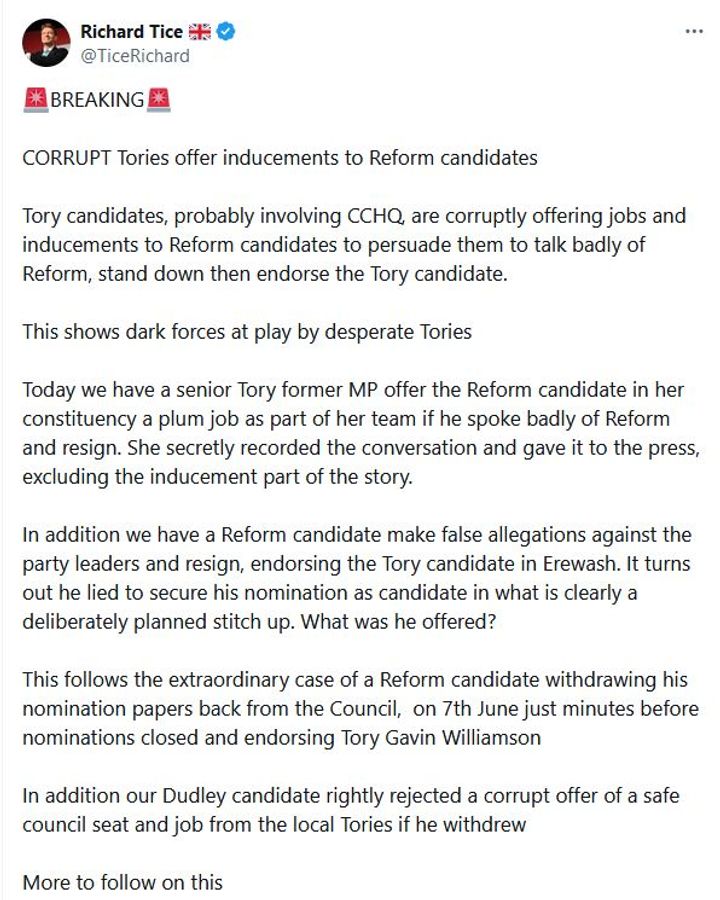Click the 'CORRUPT Tories offer inducements' headline
Screen dimensions: 720x900
coord(280,158)
